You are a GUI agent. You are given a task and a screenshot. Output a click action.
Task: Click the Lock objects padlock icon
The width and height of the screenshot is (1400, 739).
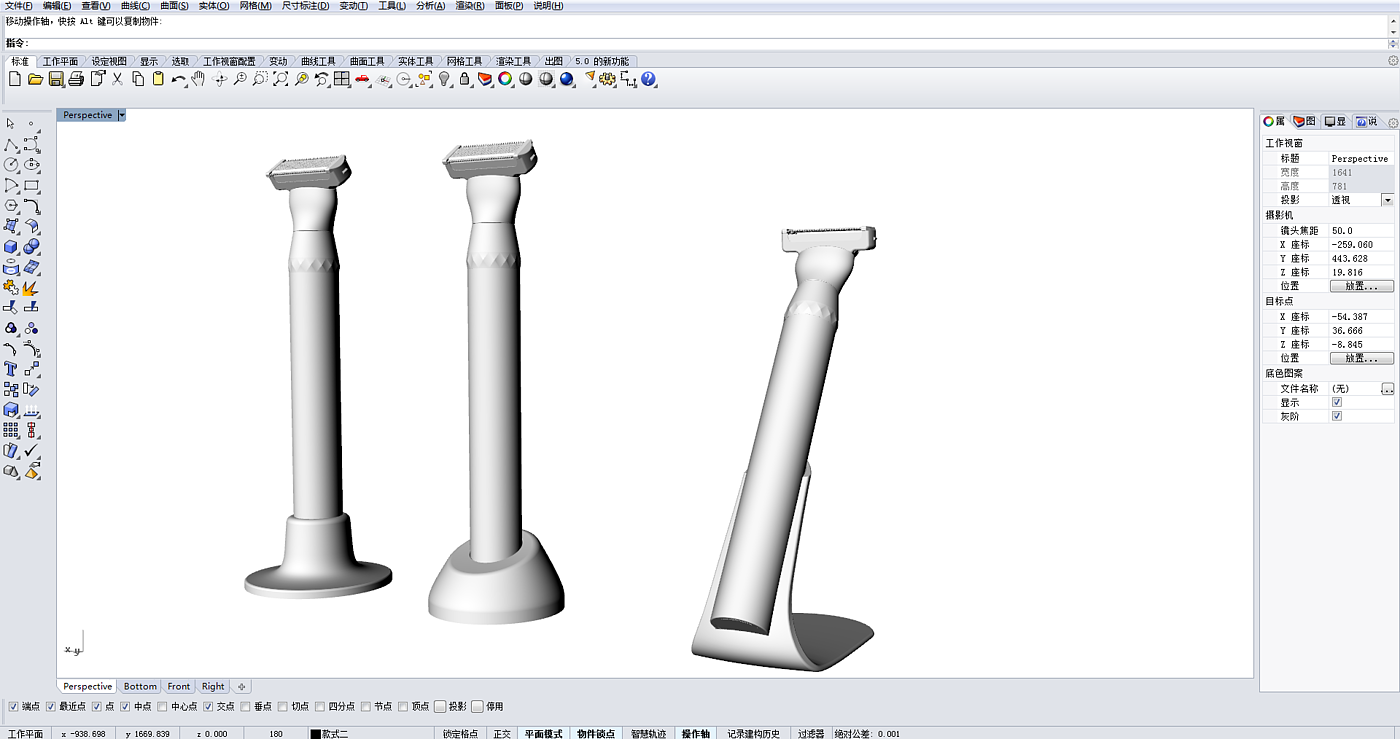(x=465, y=79)
